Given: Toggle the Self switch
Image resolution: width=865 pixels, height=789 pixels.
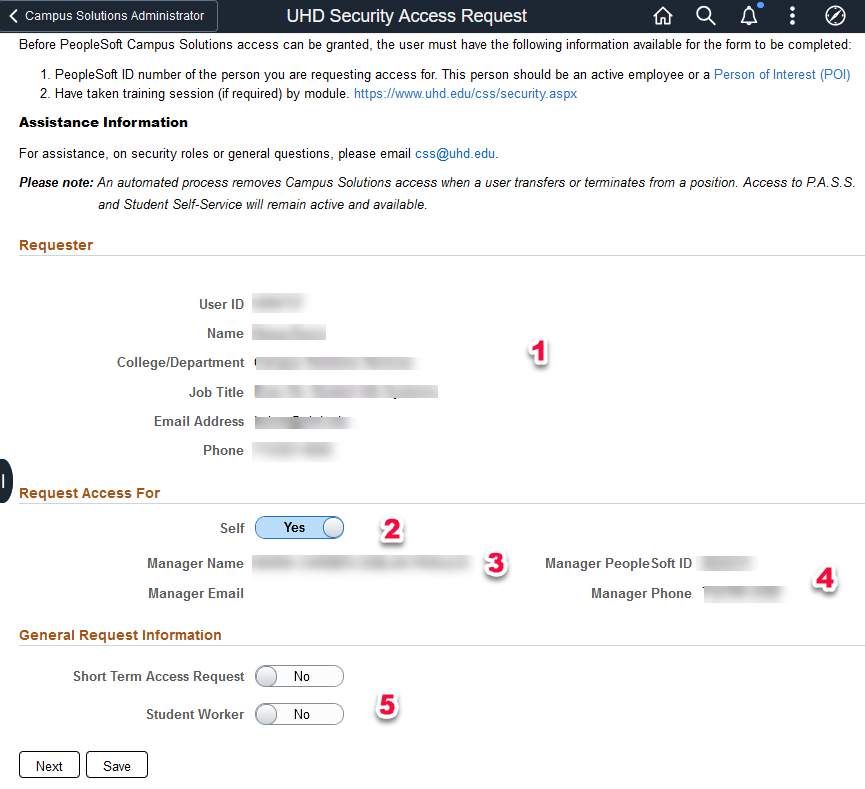Looking at the screenshot, I should 300,527.
